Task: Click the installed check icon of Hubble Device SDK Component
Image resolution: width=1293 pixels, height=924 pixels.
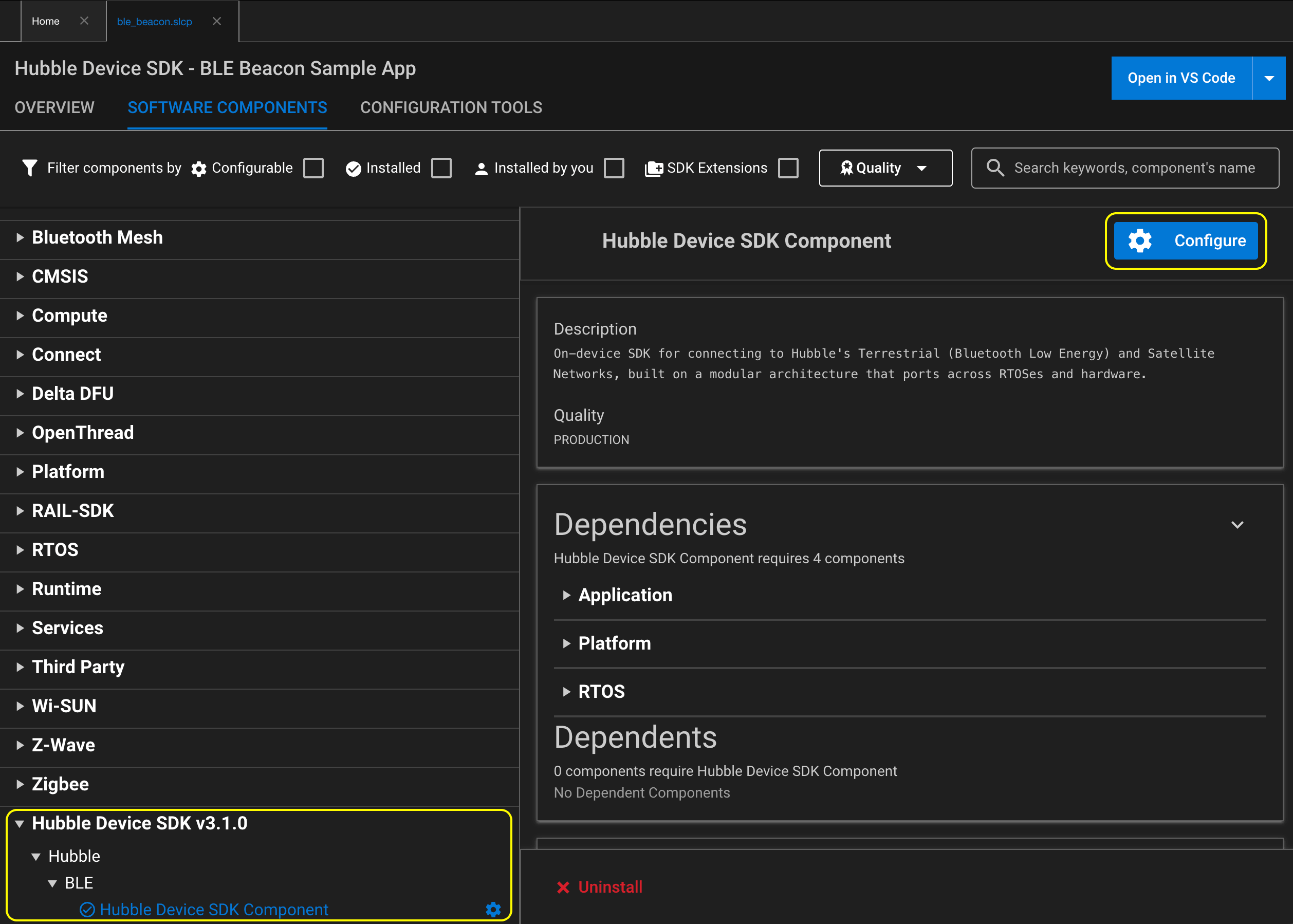Action: point(87,909)
